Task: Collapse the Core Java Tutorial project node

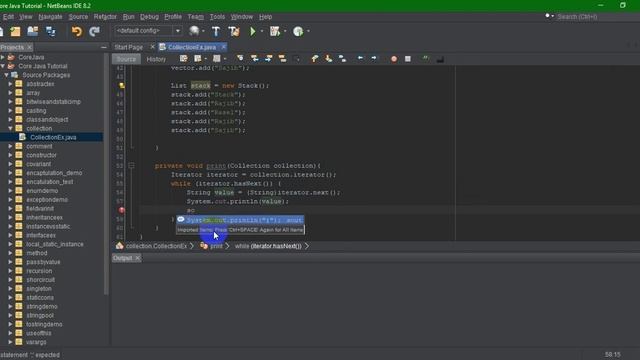Action: pyautogui.click(x=3, y=66)
